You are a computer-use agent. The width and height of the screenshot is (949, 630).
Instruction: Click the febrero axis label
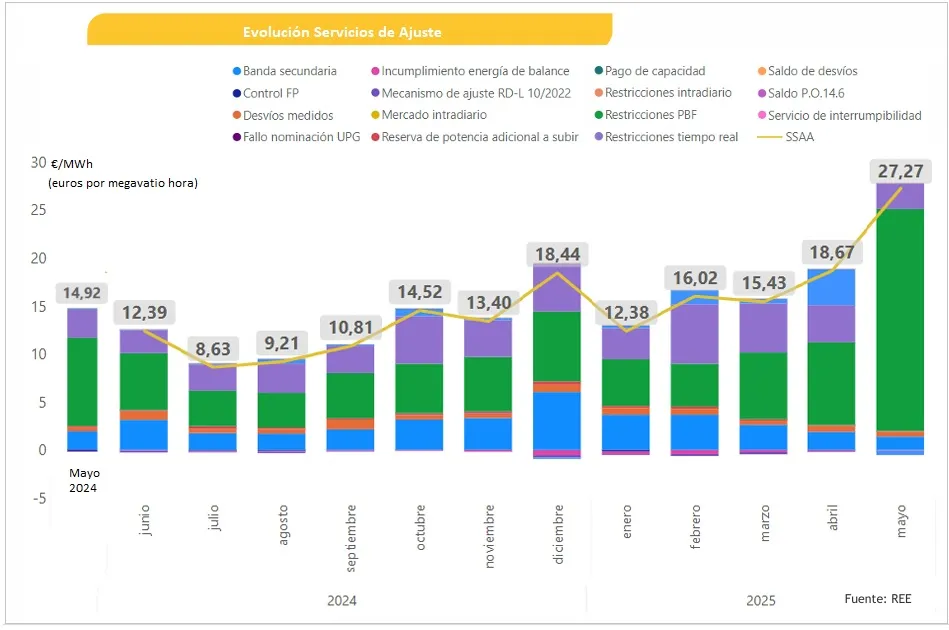pos(695,527)
